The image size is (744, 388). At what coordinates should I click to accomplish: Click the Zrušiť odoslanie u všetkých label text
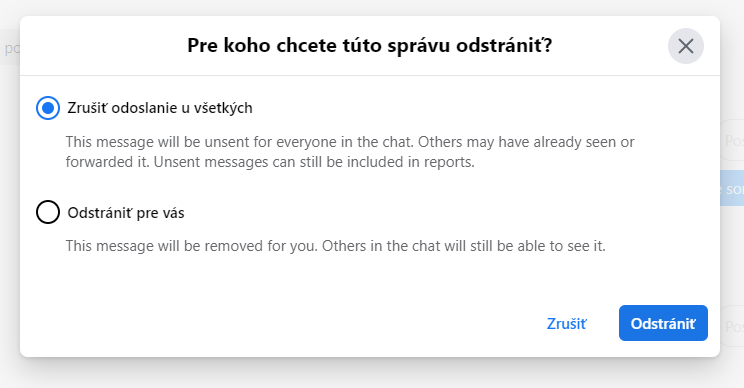click(160, 108)
